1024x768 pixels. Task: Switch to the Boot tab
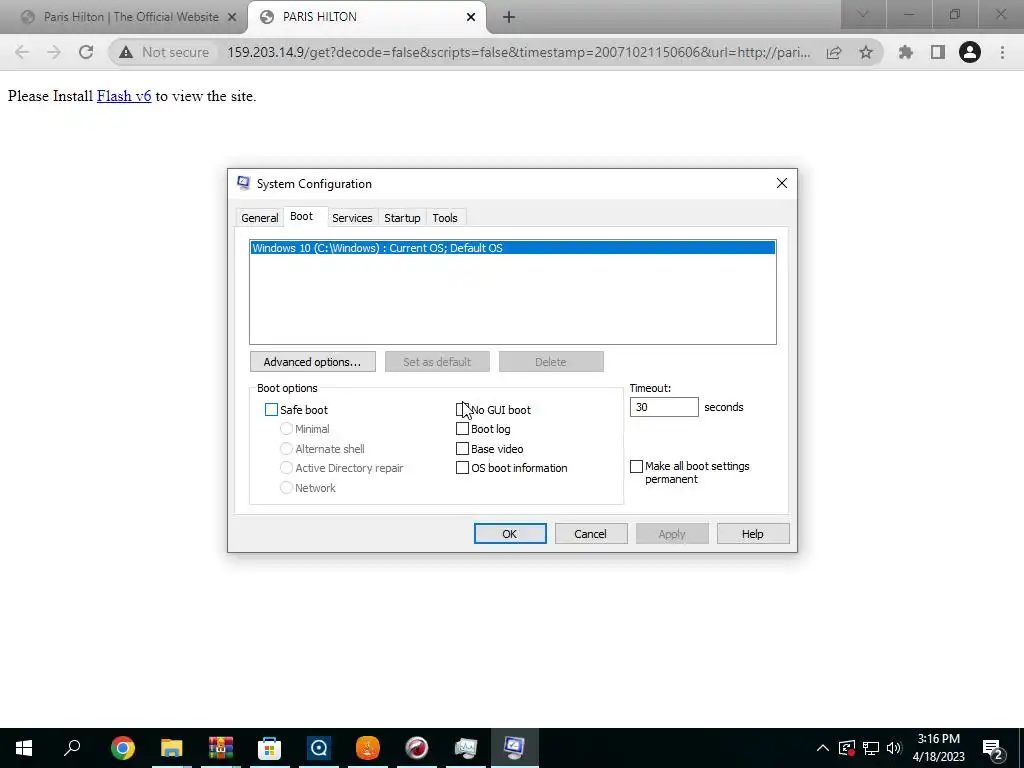coord(302,216)
